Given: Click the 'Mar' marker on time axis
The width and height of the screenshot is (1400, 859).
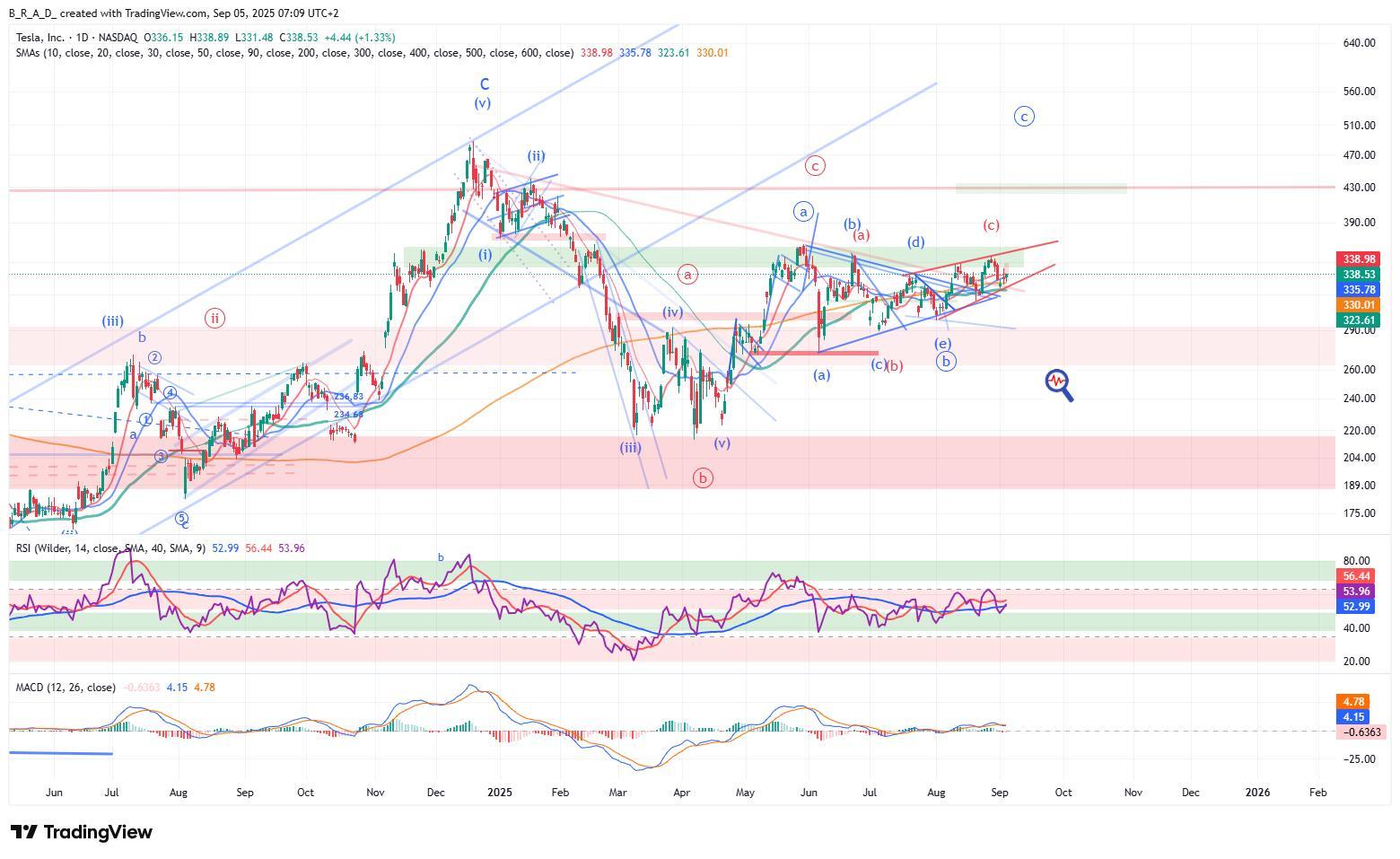Looking at the screenshot, I should click(x=617, y=793).
